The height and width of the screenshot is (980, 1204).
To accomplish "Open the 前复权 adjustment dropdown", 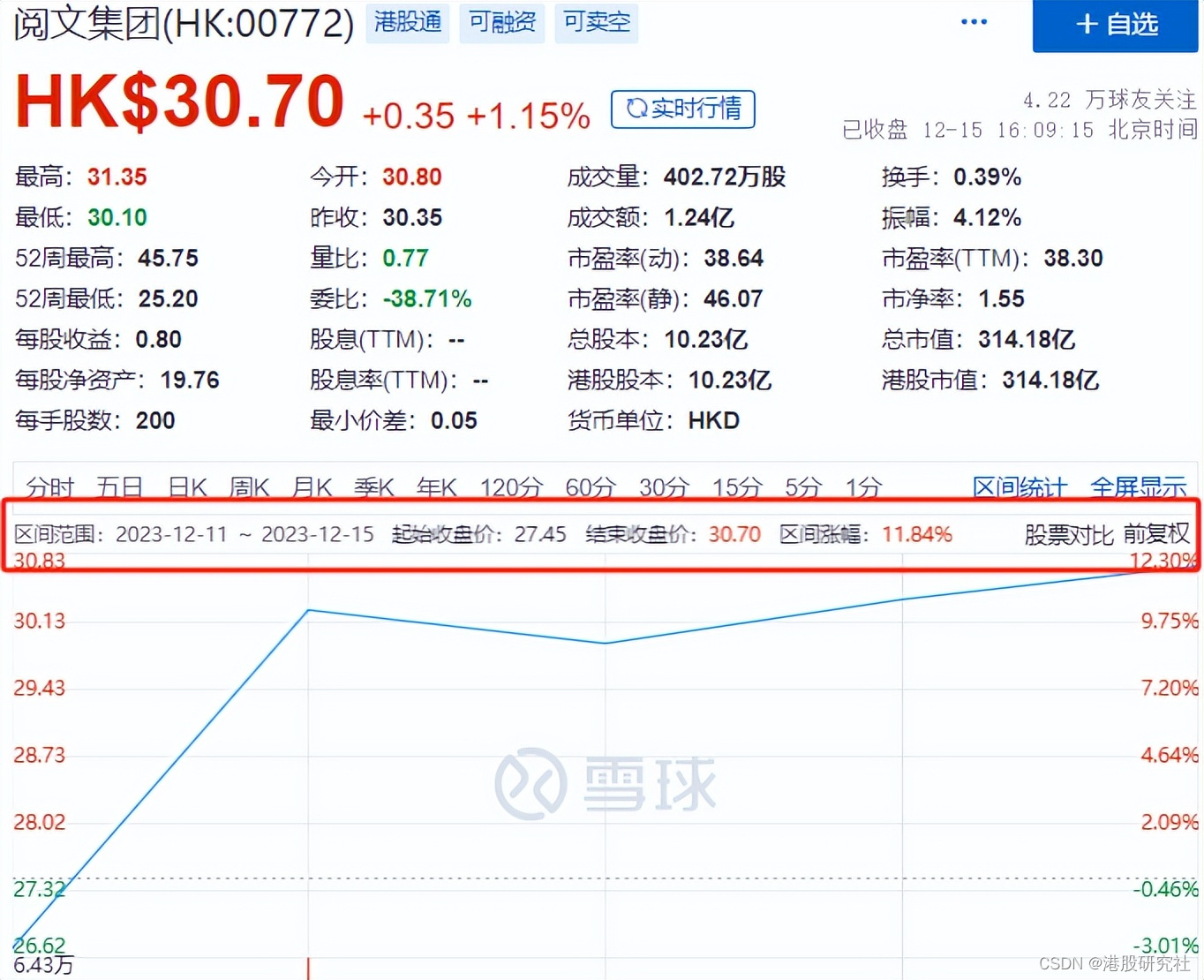I will (1157, 534).
